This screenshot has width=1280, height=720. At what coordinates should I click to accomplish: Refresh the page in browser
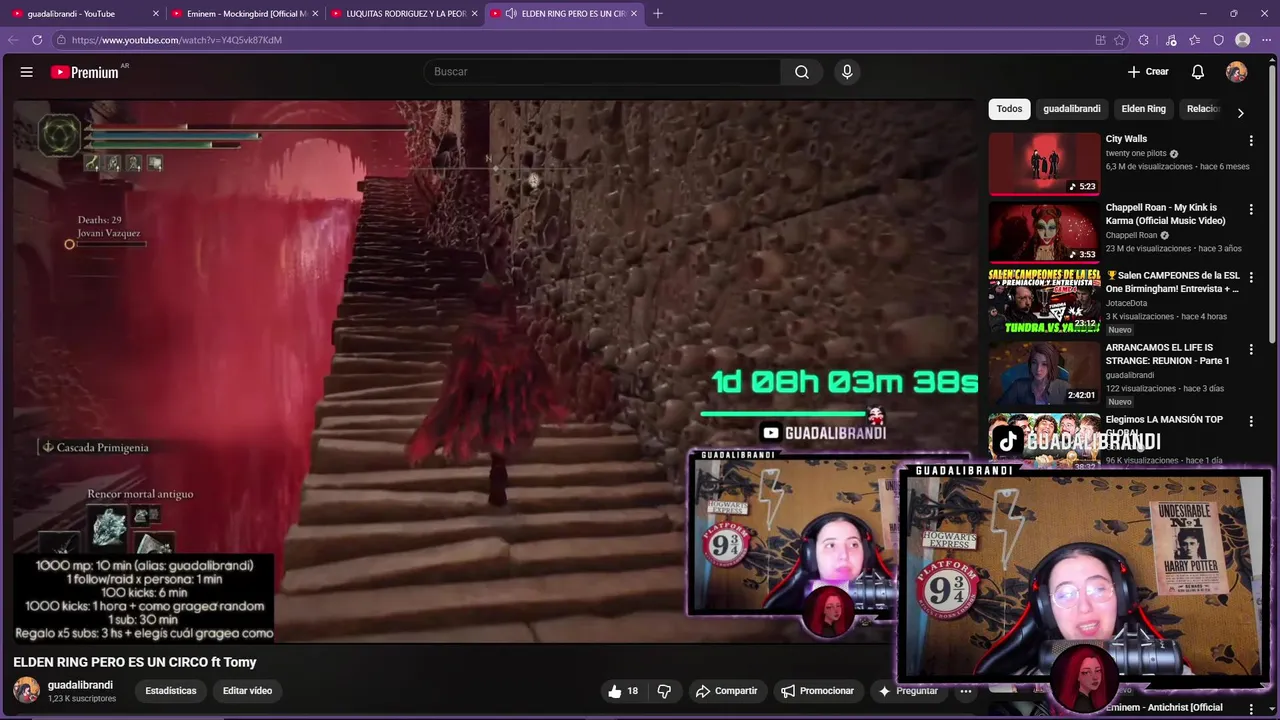(37, 40)
